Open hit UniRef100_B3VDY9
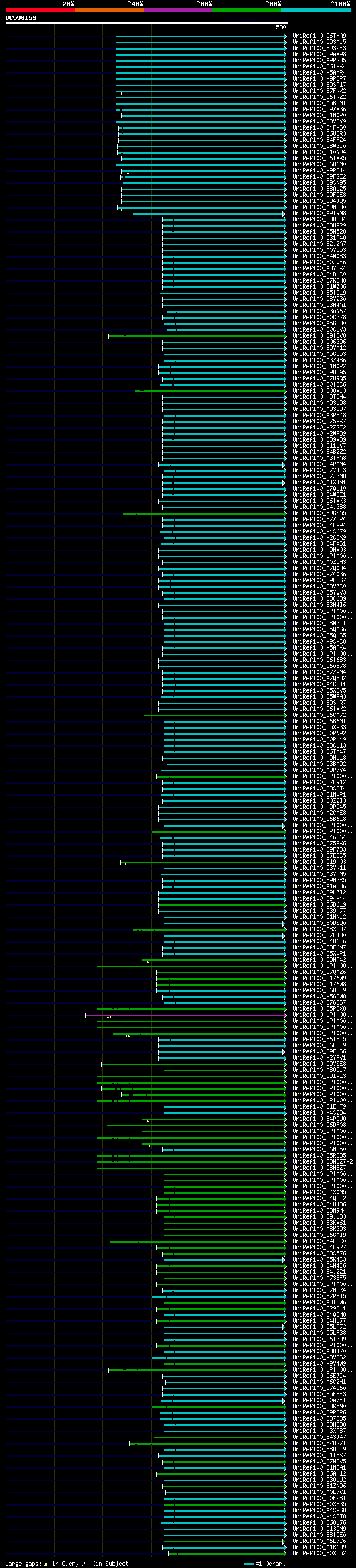 (319, 122)
